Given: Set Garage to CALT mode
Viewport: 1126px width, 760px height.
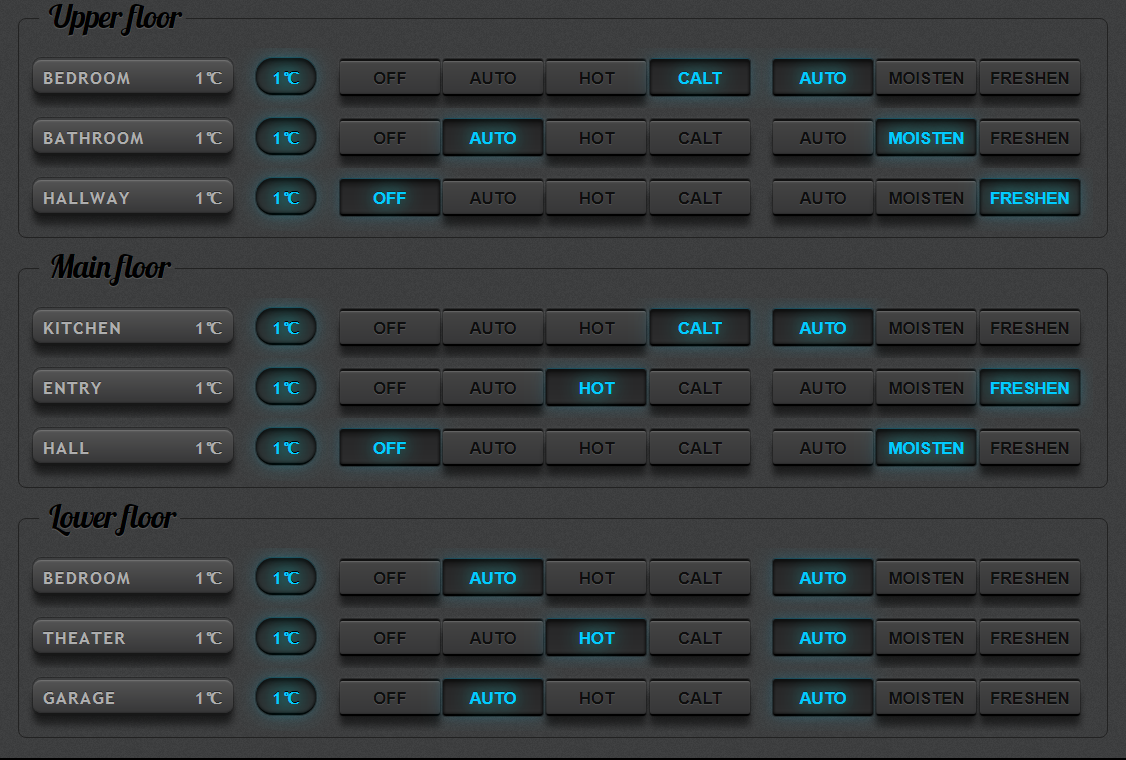Looking at the screenshot, I should pos(699,698).
